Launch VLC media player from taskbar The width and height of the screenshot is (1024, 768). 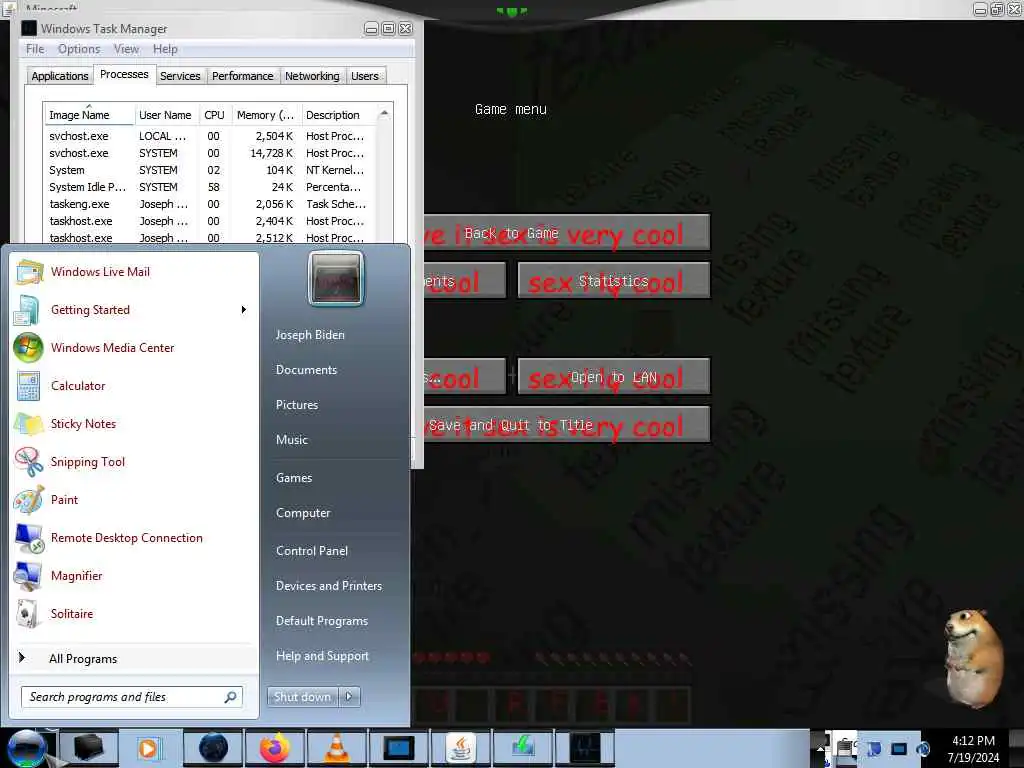pos(336,748)
